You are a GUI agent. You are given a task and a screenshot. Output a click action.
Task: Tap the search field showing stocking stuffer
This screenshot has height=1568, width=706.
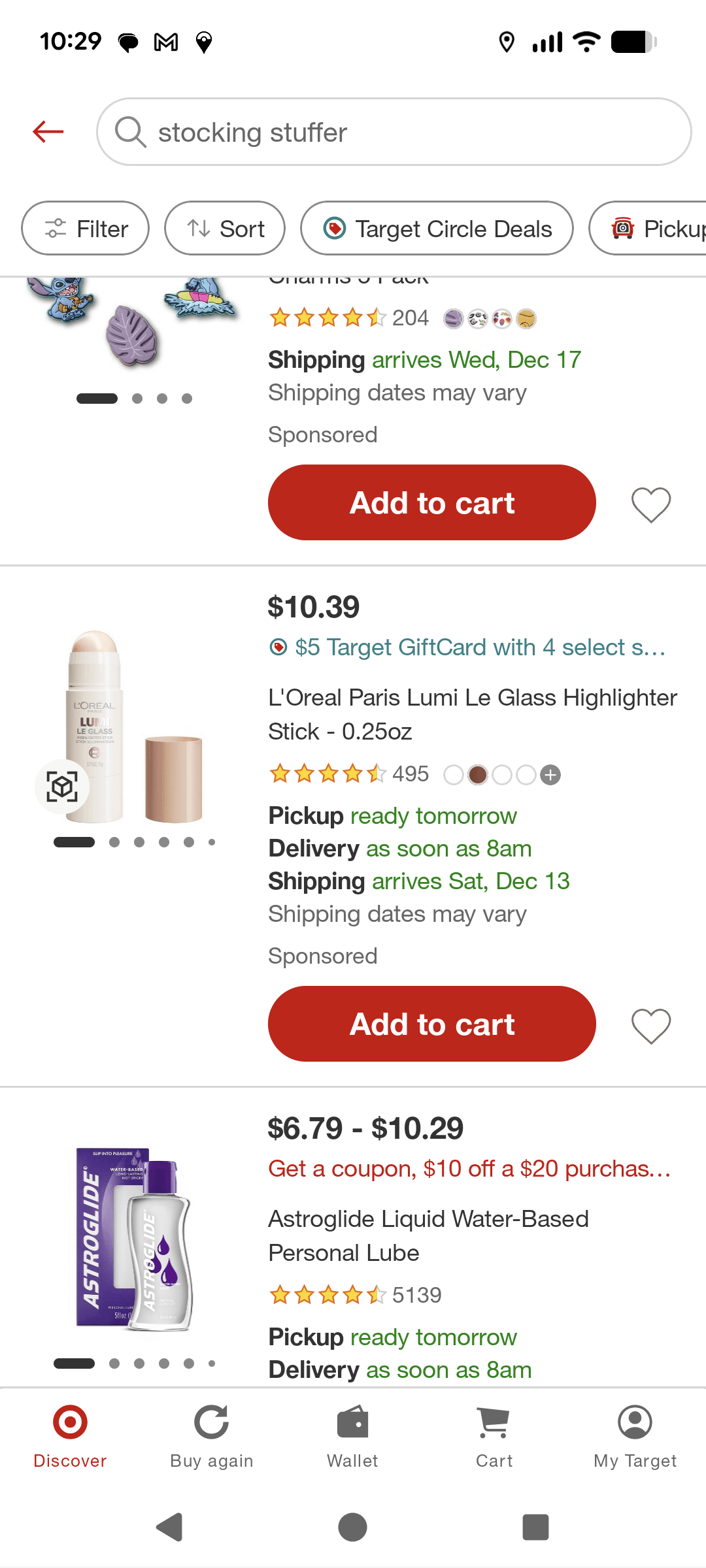click(394, 132)
